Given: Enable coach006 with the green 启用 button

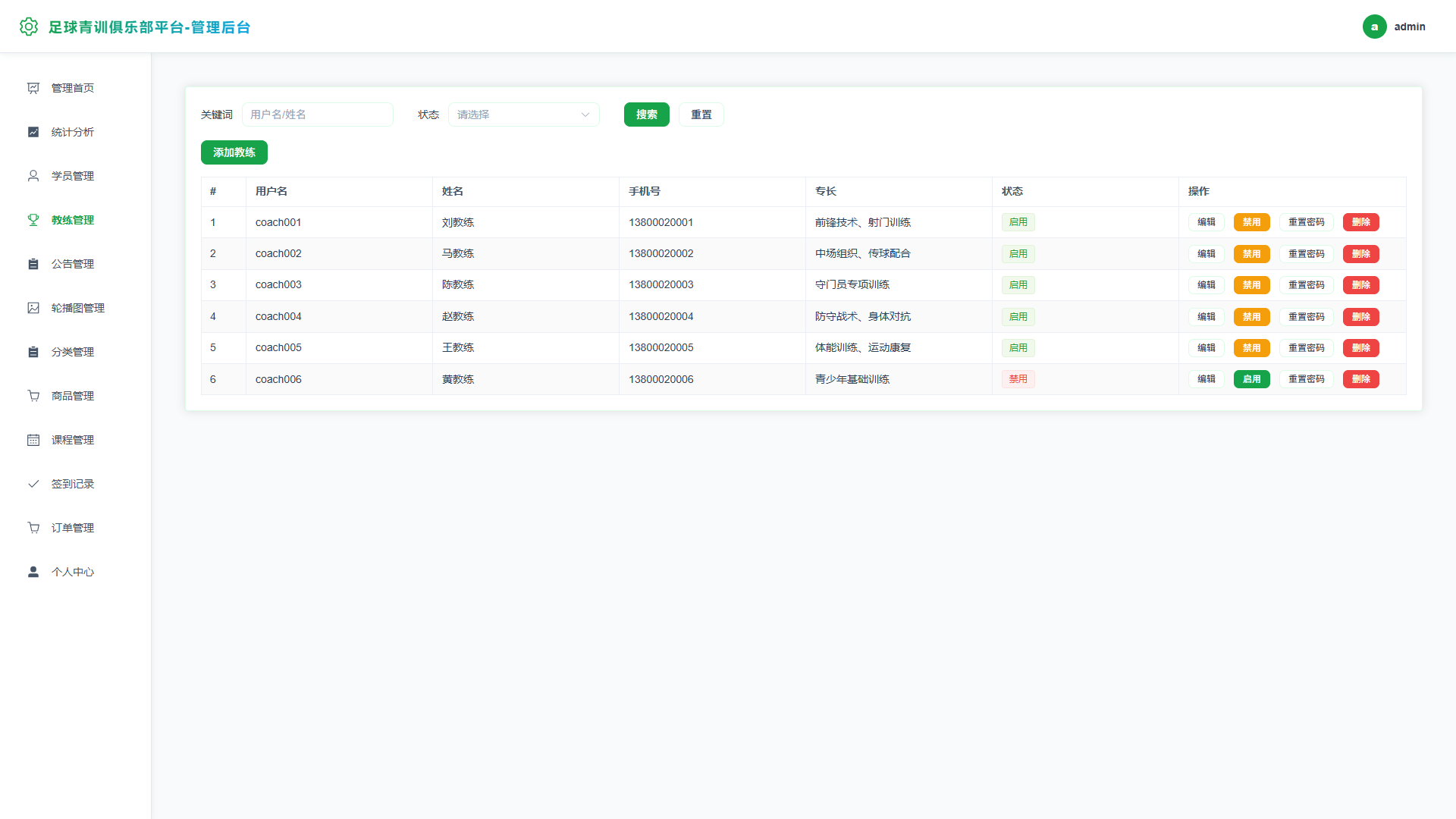Looking at the screenshot, I should (x=1251, y=379).
